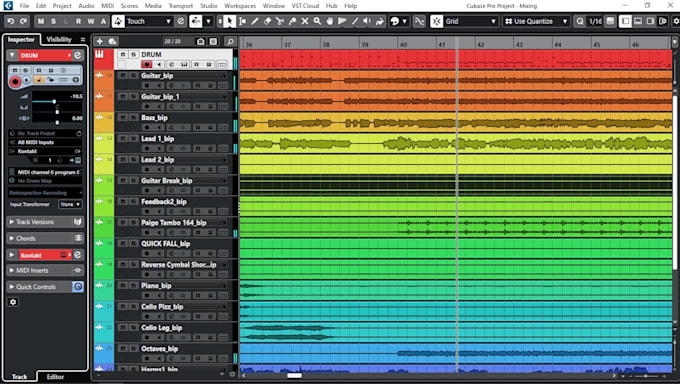The height and width of the screenshot is (384, 680).
Task: Open the Use Quantize grid type dropdown
Action: (535, 21)
